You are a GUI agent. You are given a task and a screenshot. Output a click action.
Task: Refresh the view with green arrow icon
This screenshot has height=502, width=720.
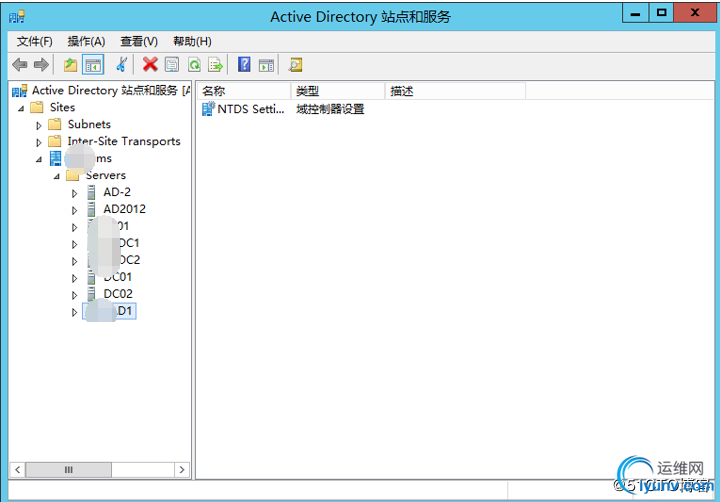194,65
